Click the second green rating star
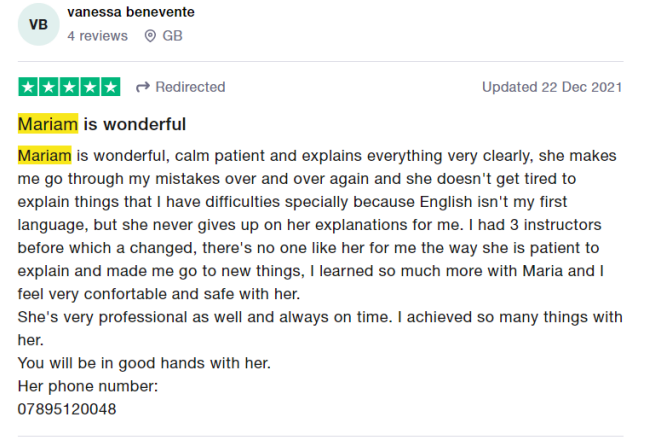Image resolution: width=645 pixels, height=439 pixels. tap(49, 87)
